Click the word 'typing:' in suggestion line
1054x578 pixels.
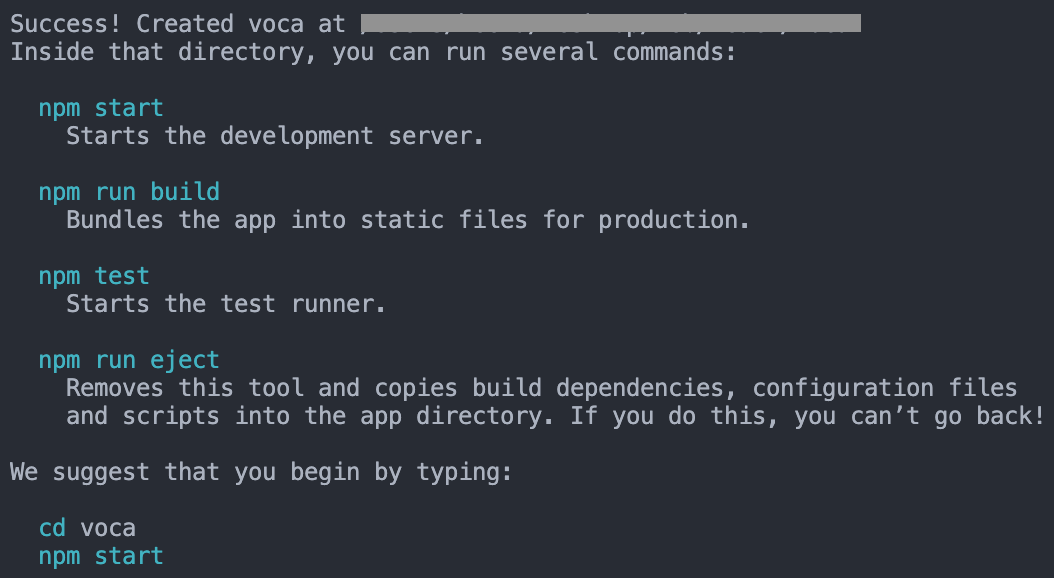pos(464,472)
